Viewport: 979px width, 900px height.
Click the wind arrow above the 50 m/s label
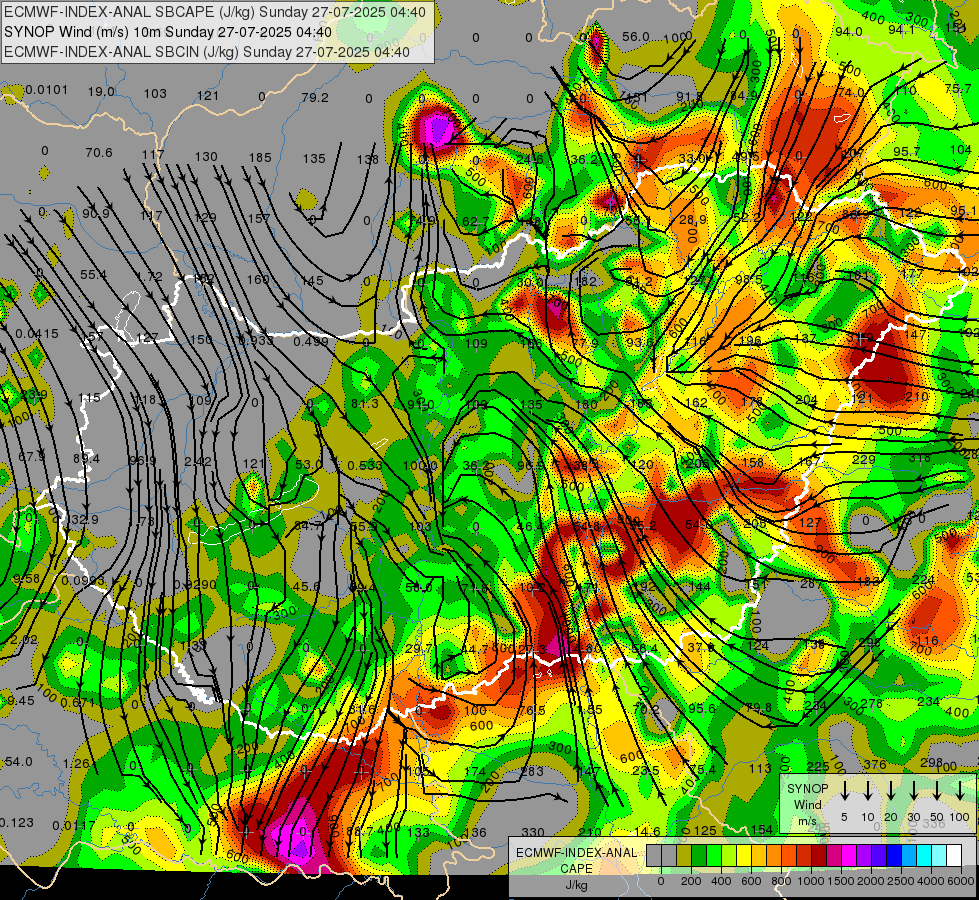[937, 790]
